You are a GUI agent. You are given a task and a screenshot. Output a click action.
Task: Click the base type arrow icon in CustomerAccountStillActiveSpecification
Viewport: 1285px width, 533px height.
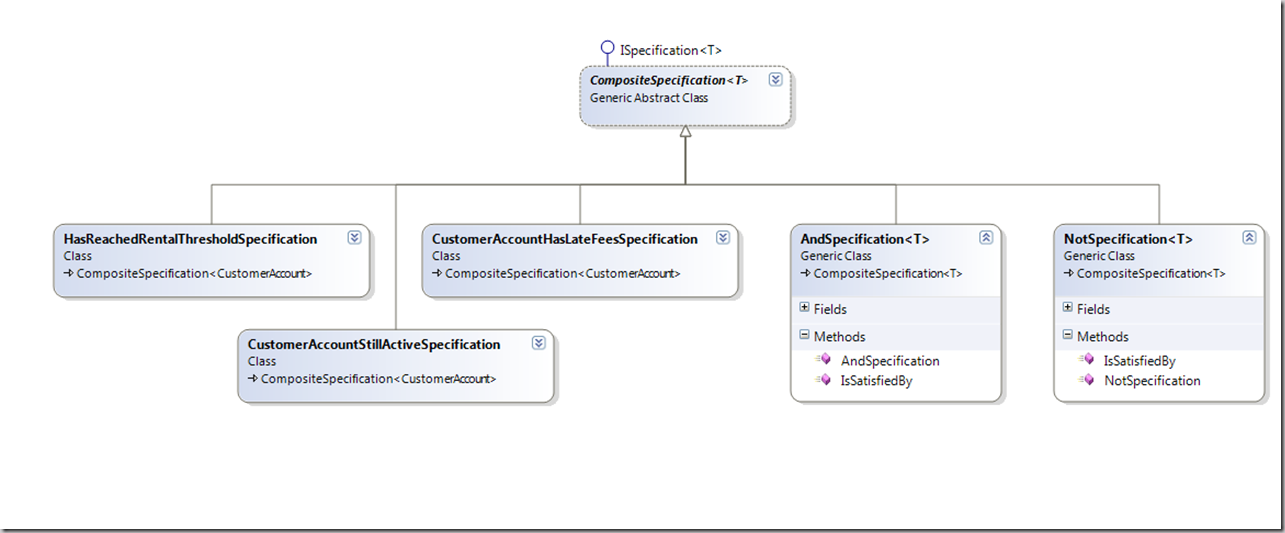coord(253,378)
